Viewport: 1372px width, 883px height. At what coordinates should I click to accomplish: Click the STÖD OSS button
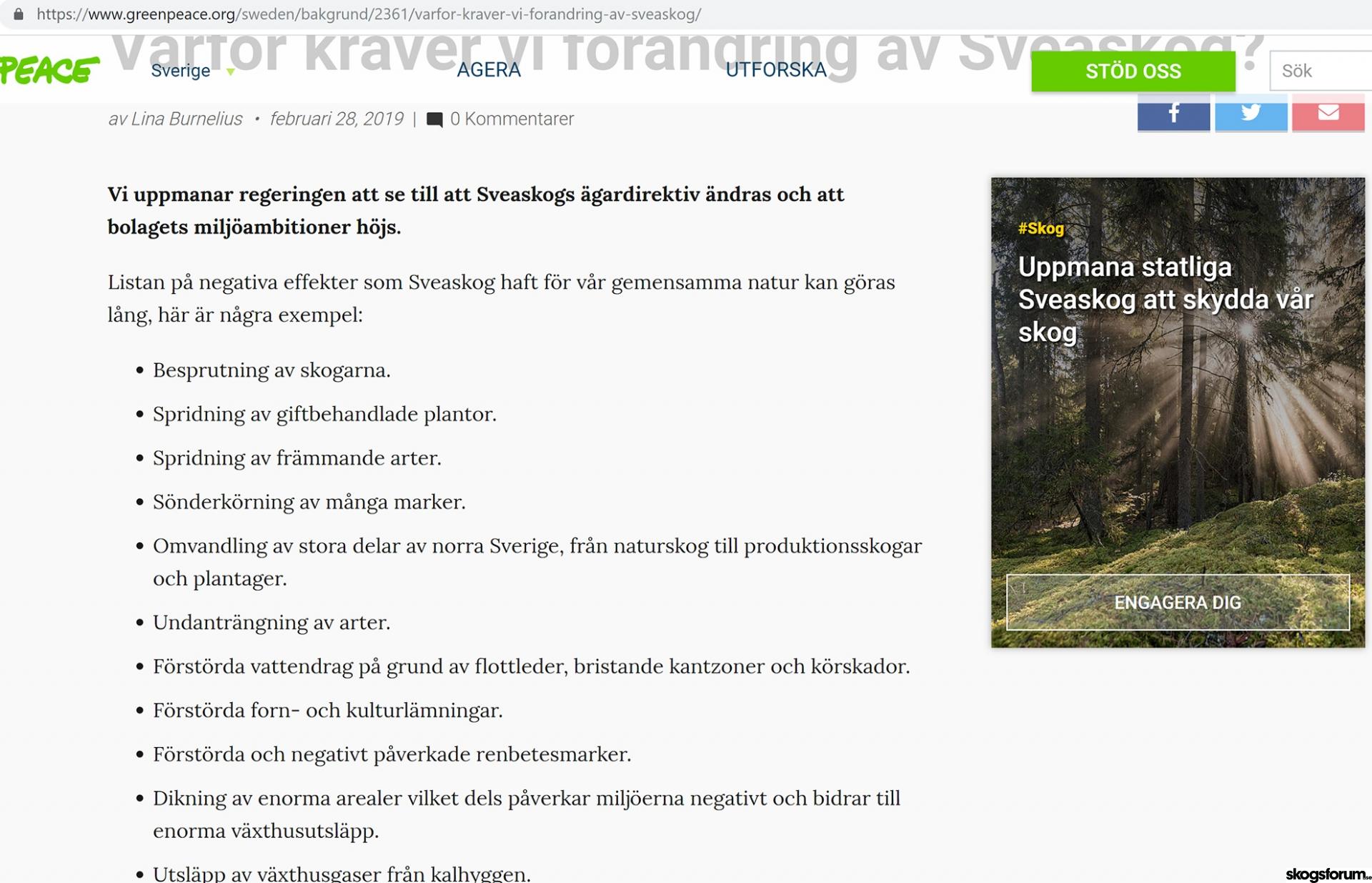1133,71
